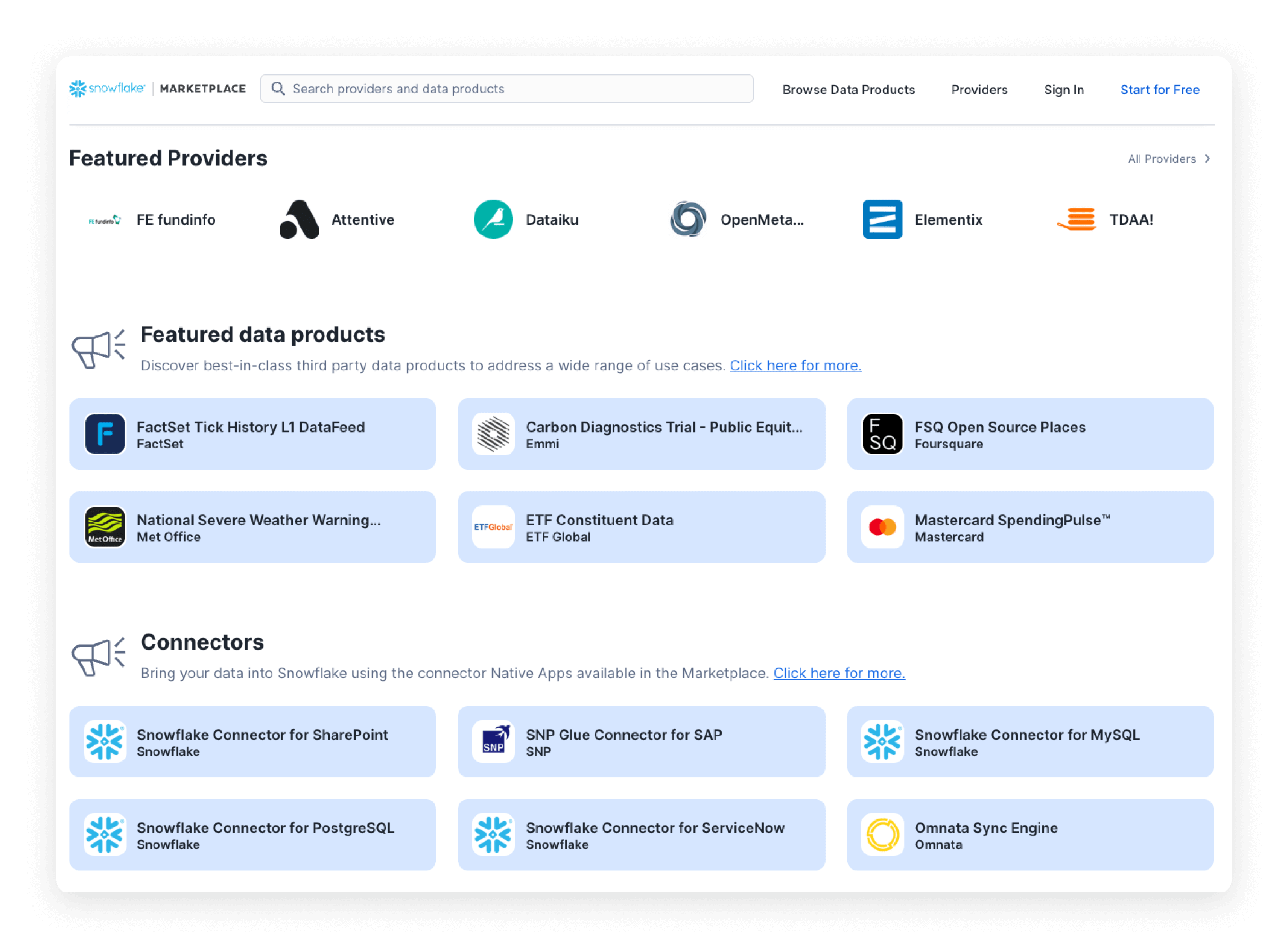
Task: Open the Dataiku provider via its bird icon
Action: pos(493,219)
